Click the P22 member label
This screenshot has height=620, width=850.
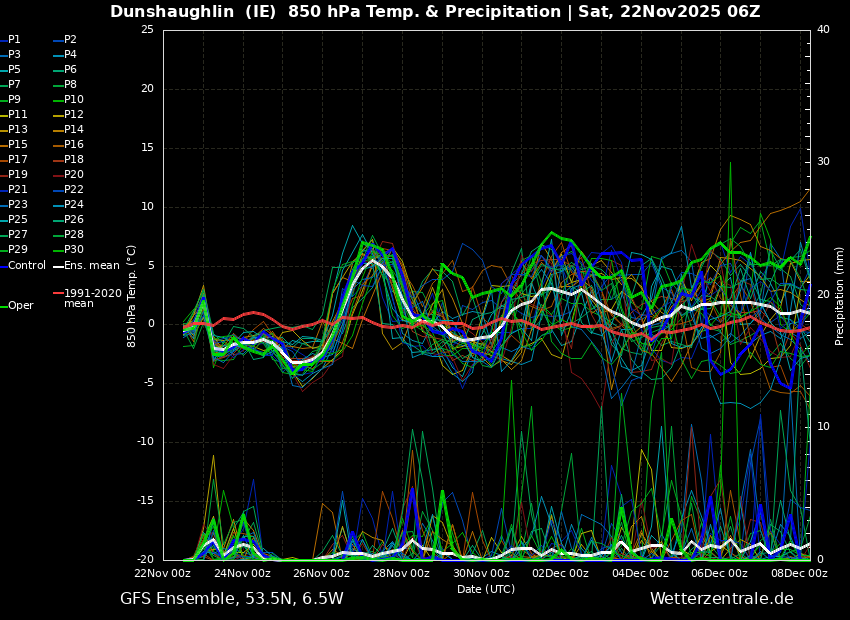(74, 190)
